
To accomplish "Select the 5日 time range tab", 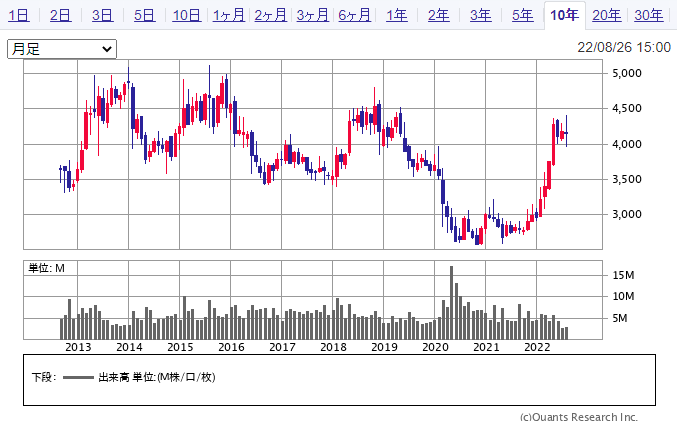I will coord(144,16).
